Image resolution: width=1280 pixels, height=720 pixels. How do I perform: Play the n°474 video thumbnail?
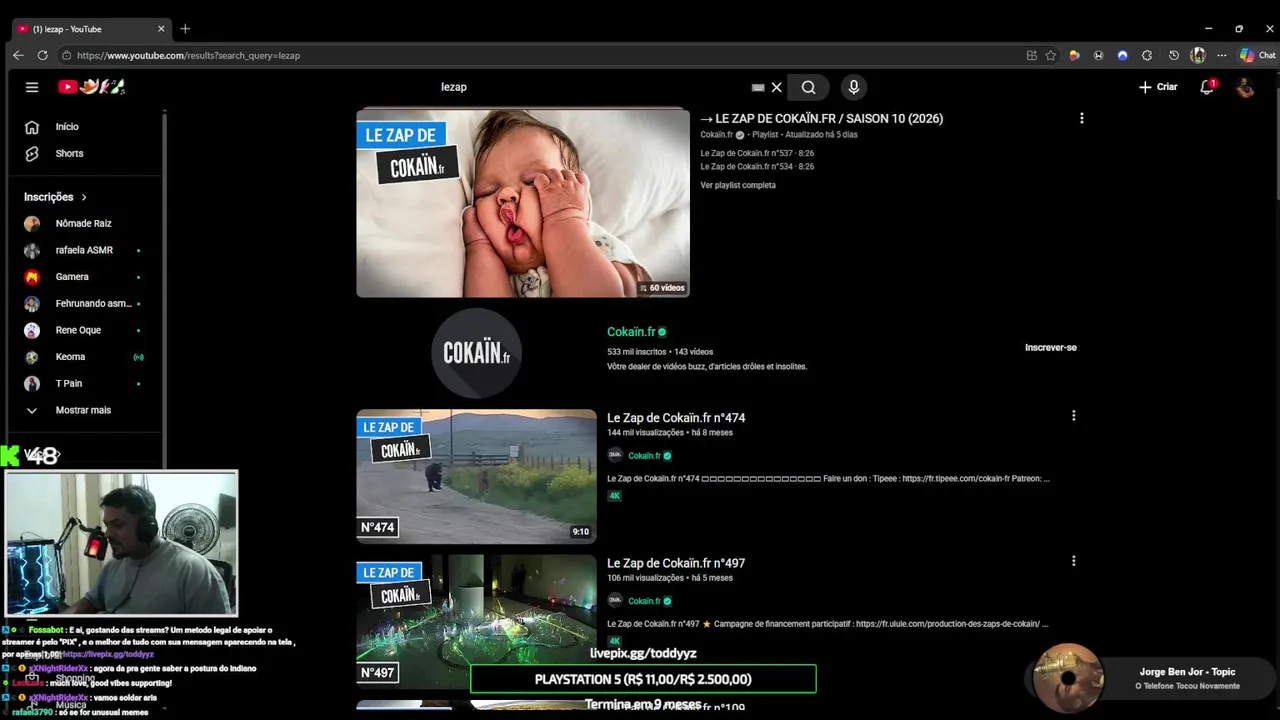[x=476, y=477]
